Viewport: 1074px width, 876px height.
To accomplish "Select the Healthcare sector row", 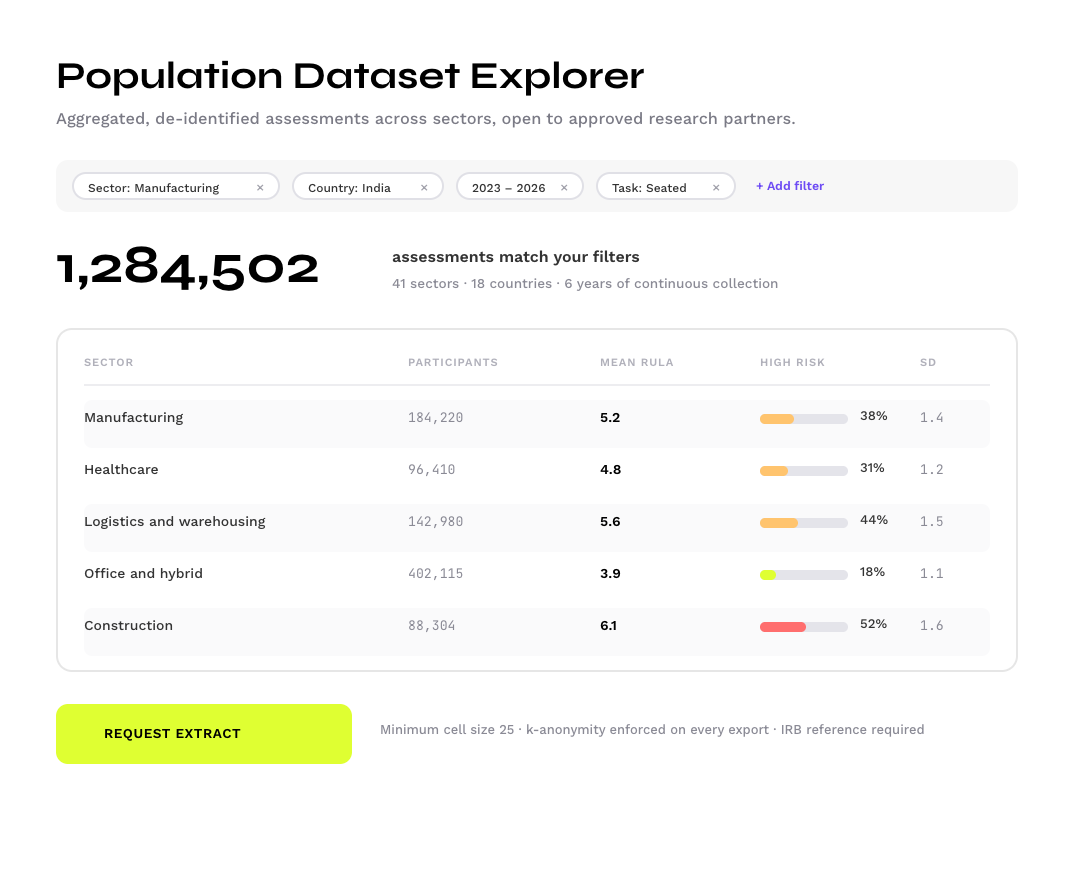I will click(x=537, y=475).
